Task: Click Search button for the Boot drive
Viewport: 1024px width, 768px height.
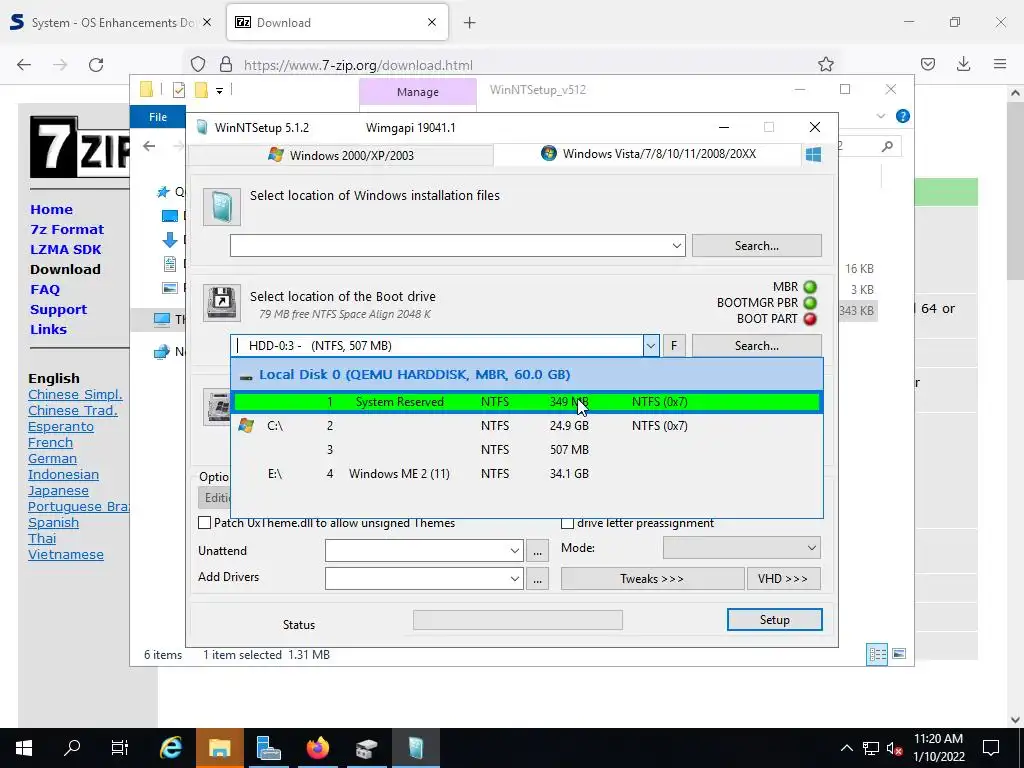Action: coord(757,345)
